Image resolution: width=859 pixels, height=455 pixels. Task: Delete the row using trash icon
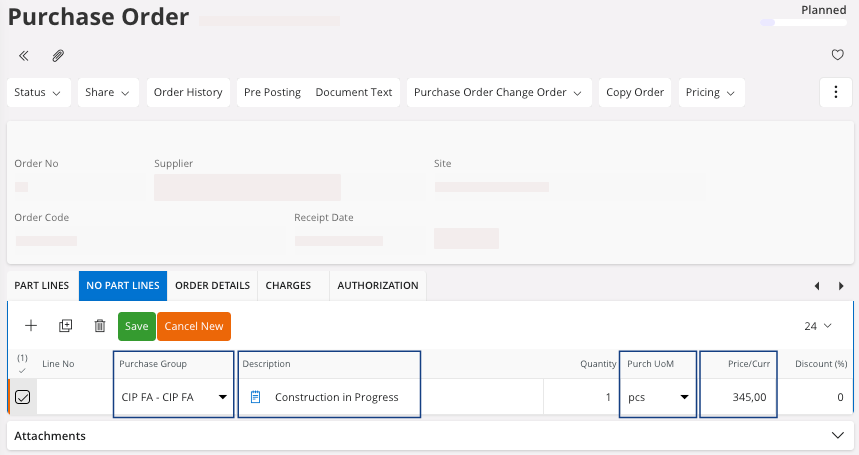click(100, 326)
